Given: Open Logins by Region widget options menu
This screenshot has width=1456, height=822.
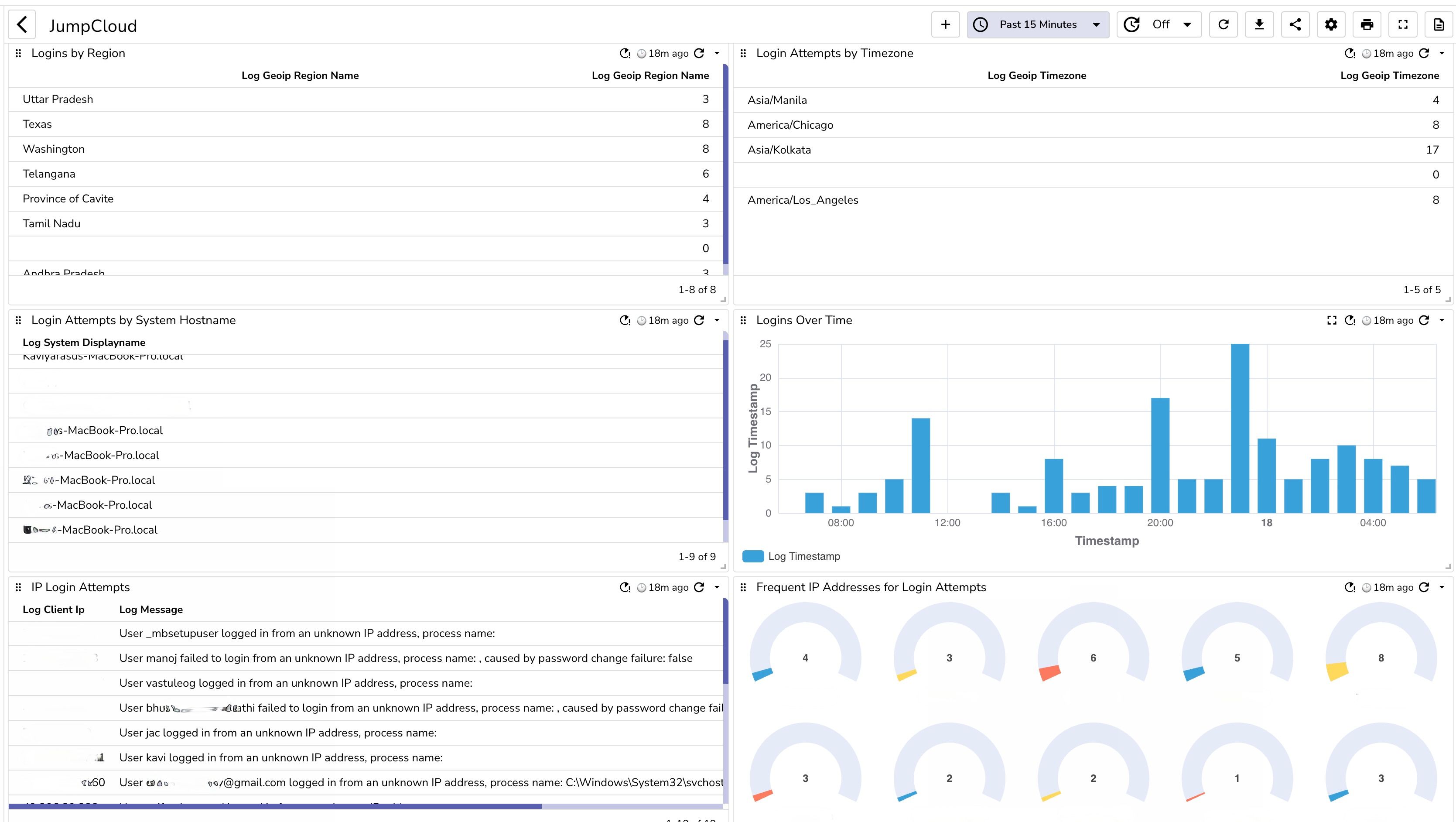Looking at the screenshot, I should (717, 53).
